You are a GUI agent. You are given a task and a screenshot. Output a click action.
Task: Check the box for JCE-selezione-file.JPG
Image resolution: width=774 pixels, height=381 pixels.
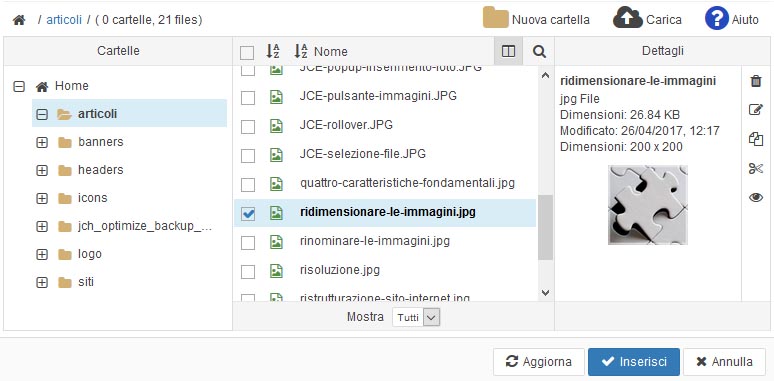click(x=248, y=156)
